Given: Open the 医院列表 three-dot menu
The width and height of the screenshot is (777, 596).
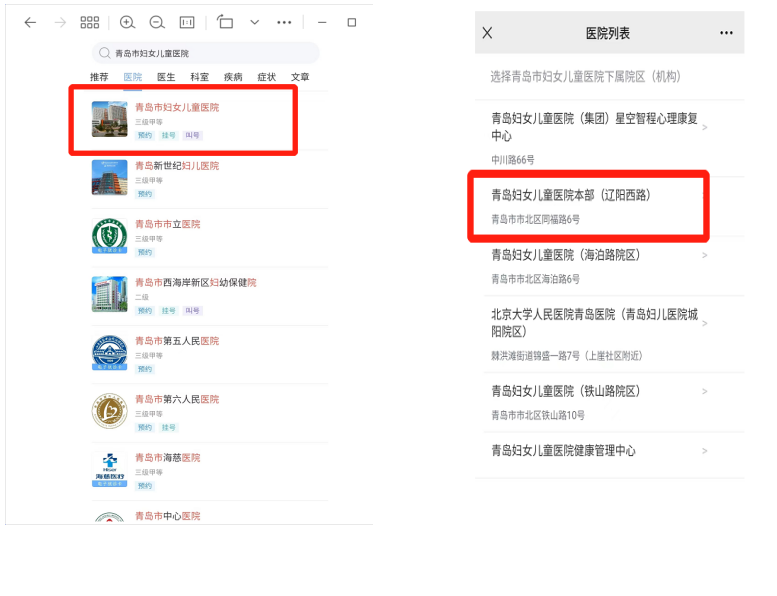Looking at the screenshot, I should pos(726,33).
